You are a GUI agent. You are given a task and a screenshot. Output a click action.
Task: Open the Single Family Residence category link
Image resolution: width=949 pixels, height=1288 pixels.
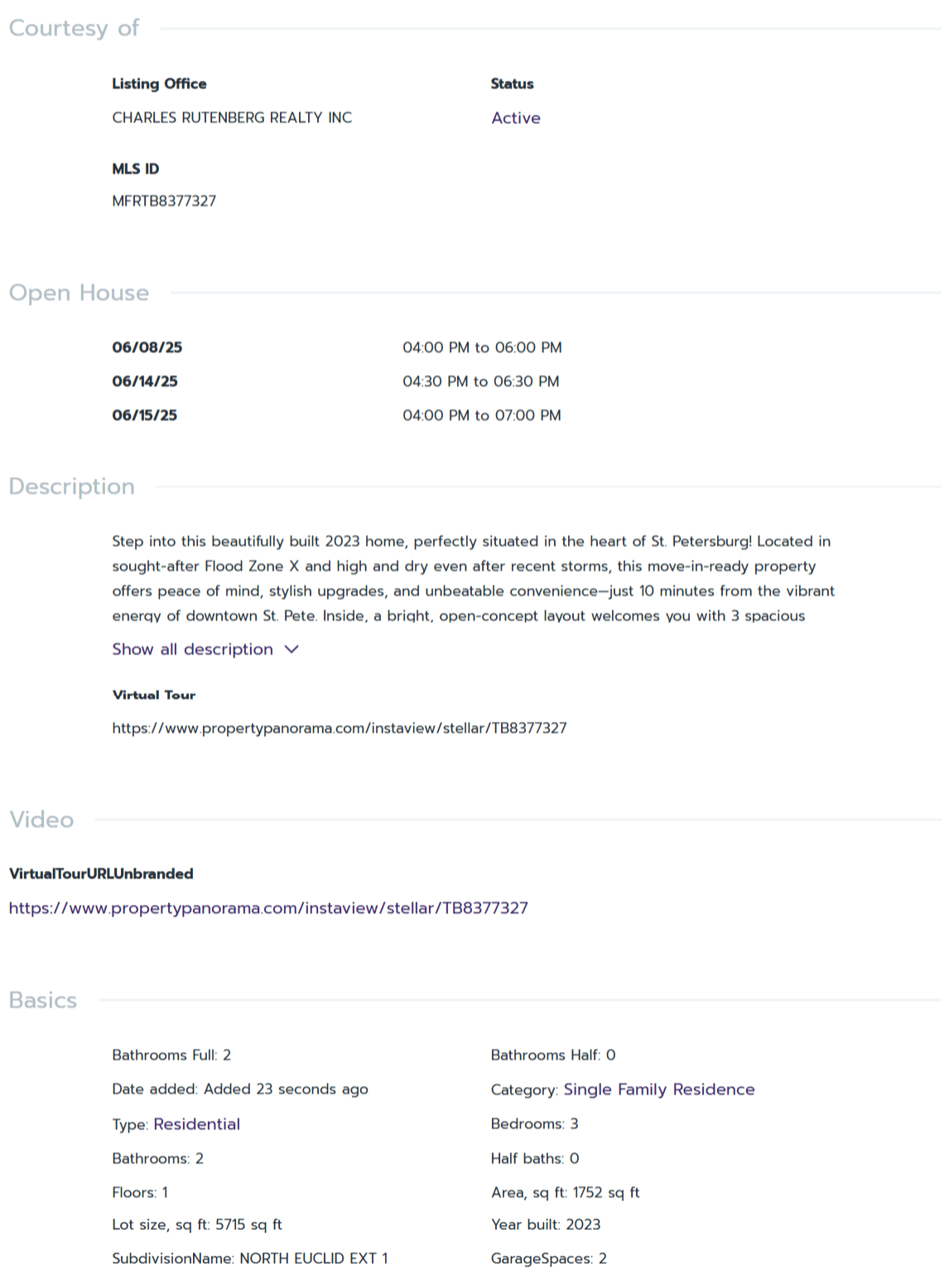[x=658, y=1089]
